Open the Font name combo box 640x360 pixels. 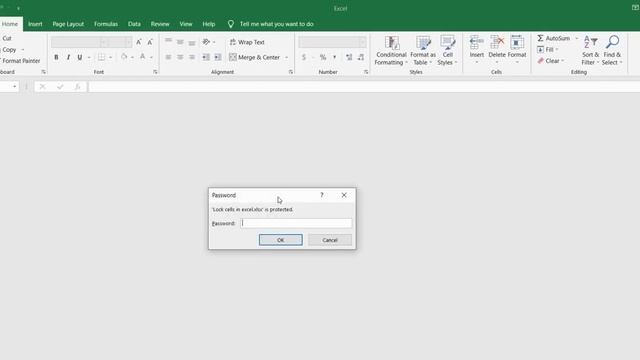[79, 42]
